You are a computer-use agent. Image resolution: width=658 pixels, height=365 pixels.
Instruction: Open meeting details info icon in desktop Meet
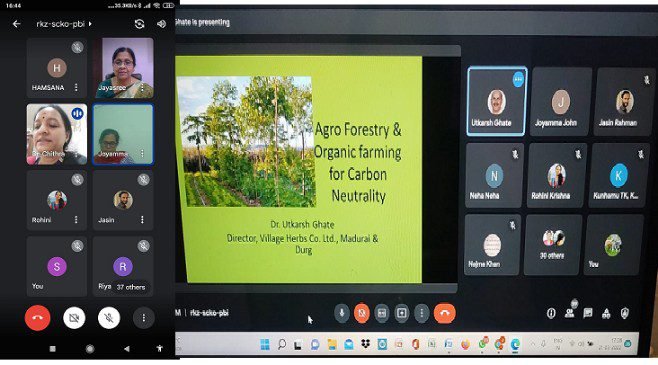551,313
